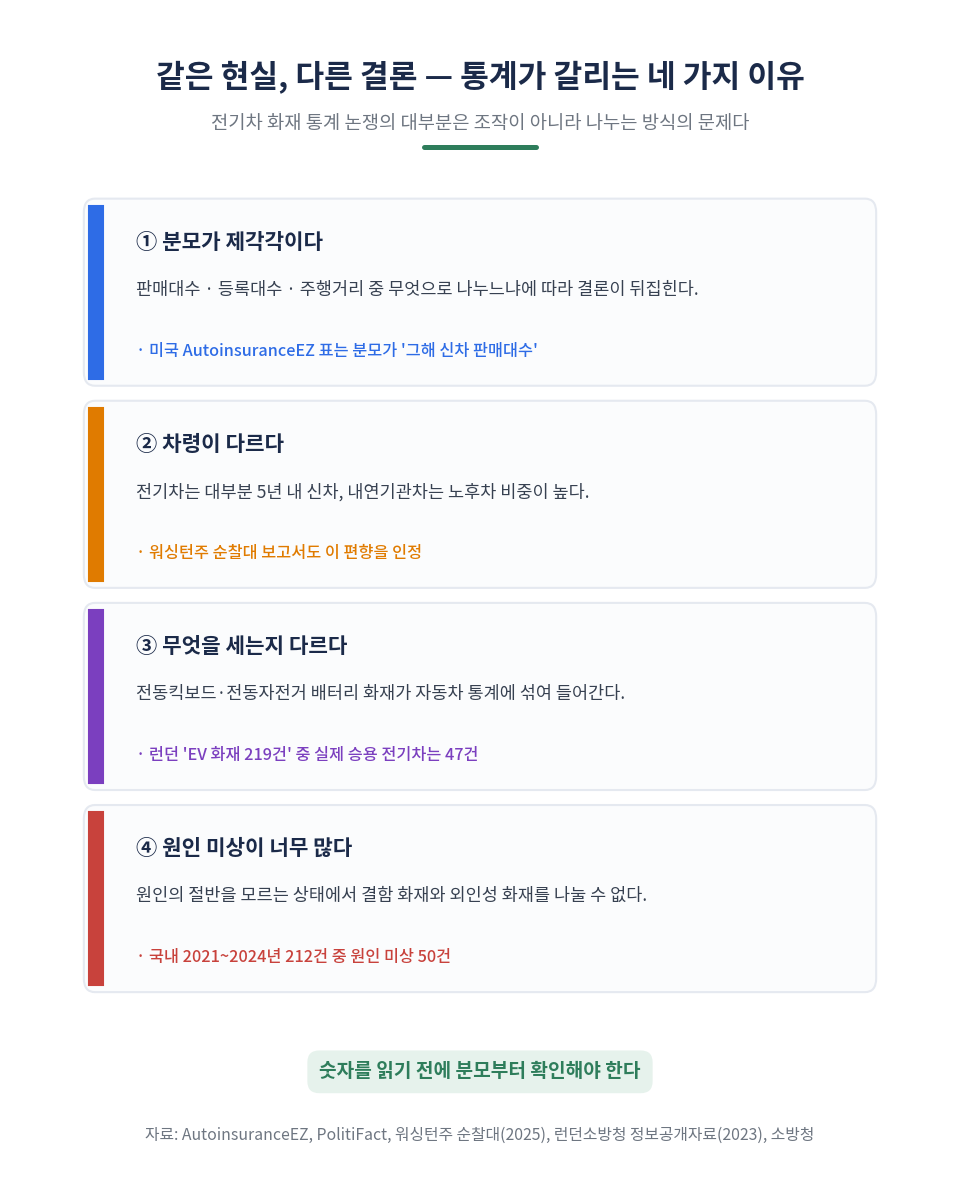The width and height of the screenshot is (959, 1185).
Task: Click the heading '③ 무엇을 세는지 다르다'
Action: coord(241,645)
